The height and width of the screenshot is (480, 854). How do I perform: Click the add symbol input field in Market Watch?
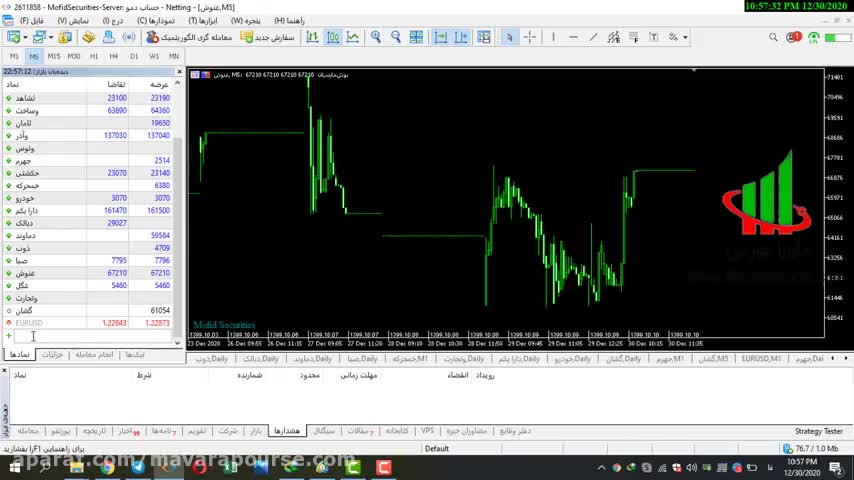coord(60,336)
